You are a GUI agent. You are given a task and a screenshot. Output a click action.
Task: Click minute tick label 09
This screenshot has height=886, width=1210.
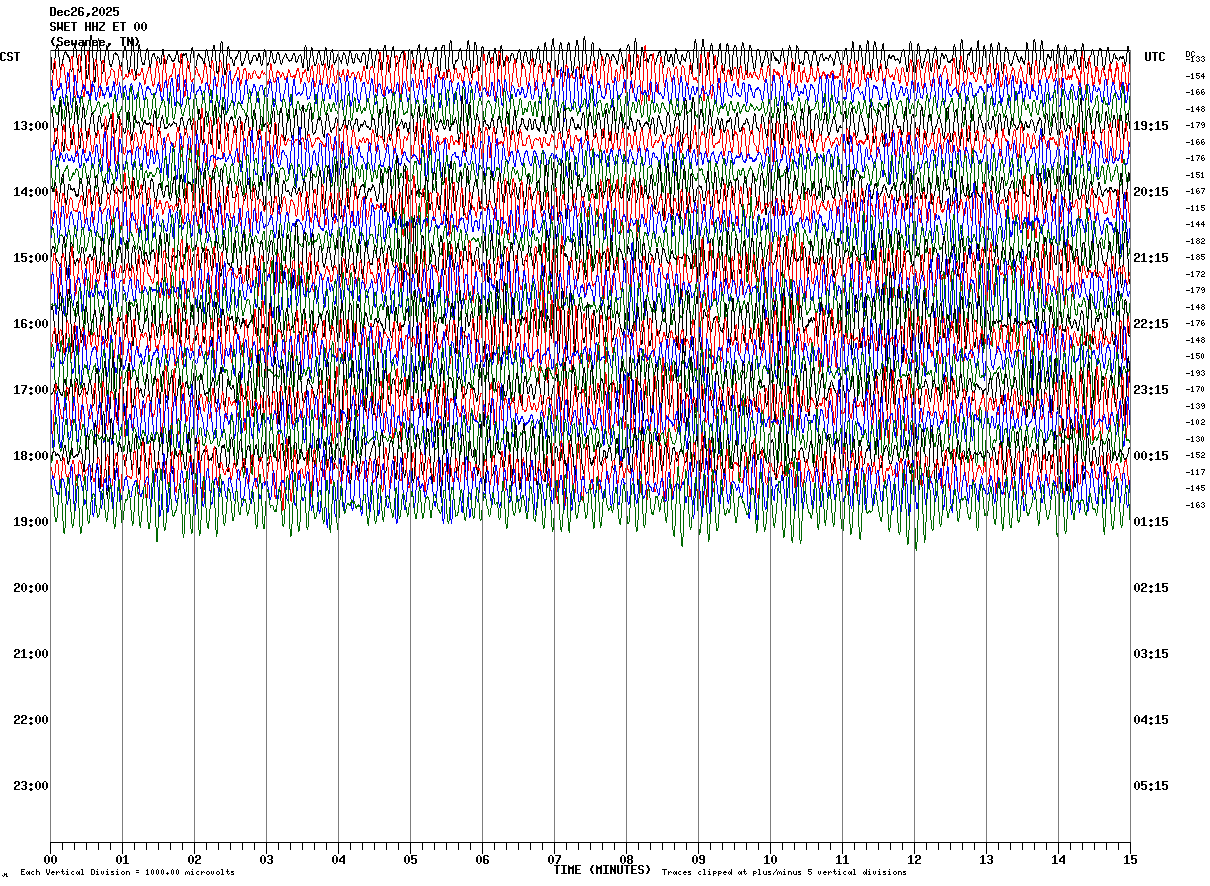coord(698,860)
